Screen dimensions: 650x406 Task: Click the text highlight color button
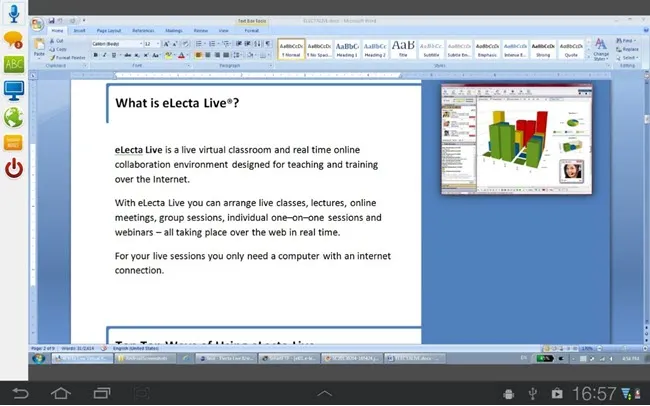click(x=168, y=55)
